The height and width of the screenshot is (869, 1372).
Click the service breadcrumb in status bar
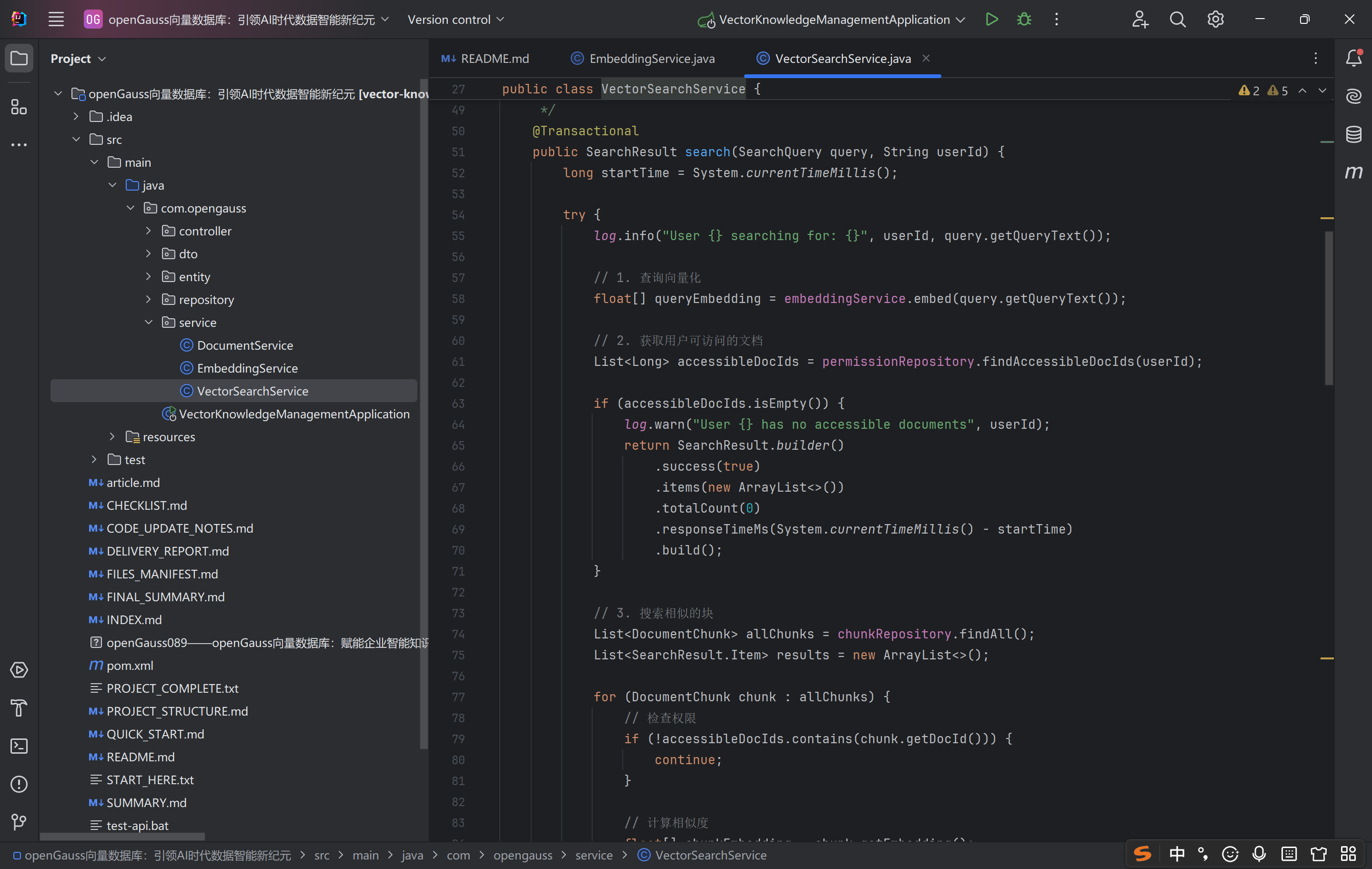pyautogui.click(x=593, y=855)
